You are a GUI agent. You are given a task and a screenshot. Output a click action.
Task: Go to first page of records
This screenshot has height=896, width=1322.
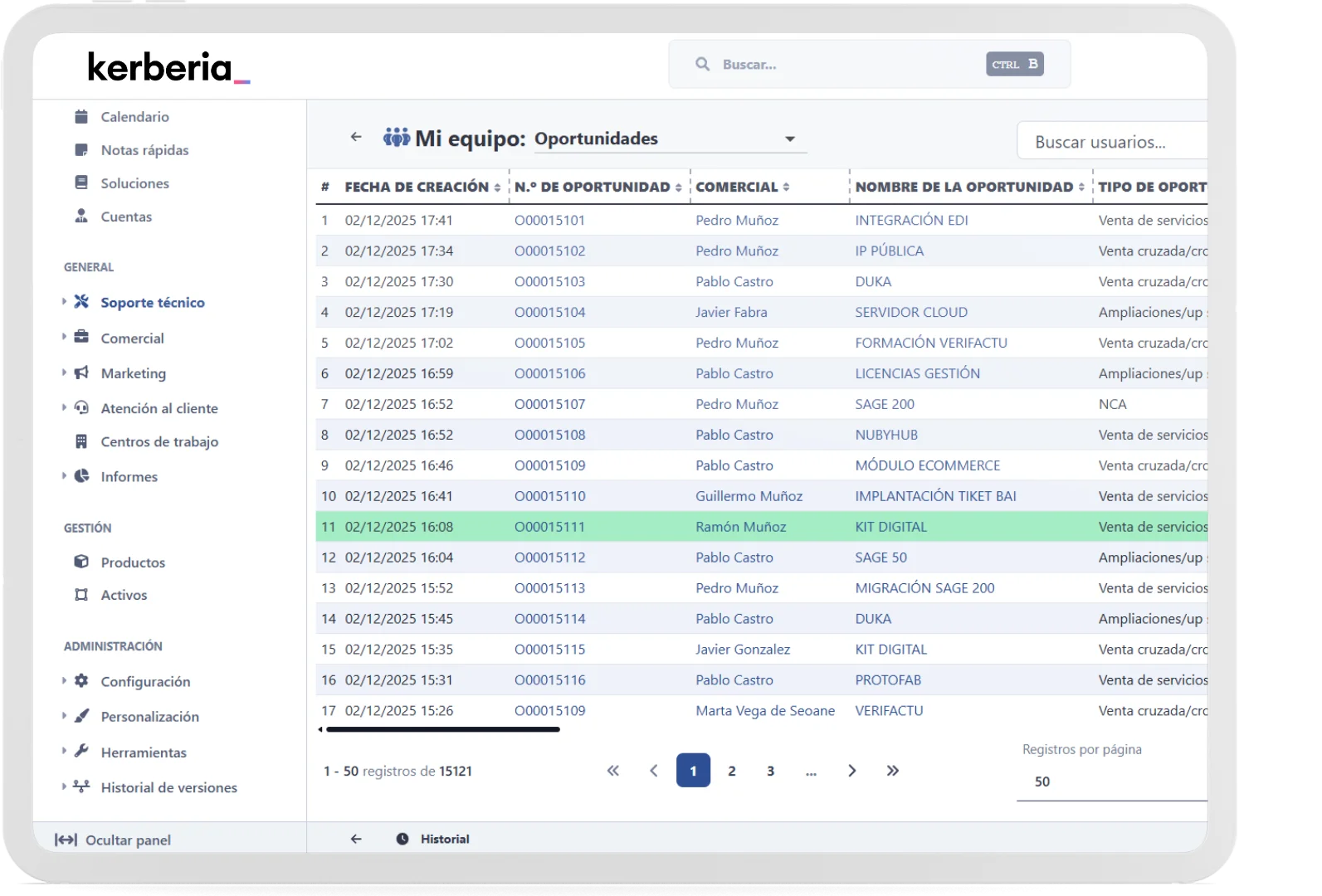pos(613,771)
